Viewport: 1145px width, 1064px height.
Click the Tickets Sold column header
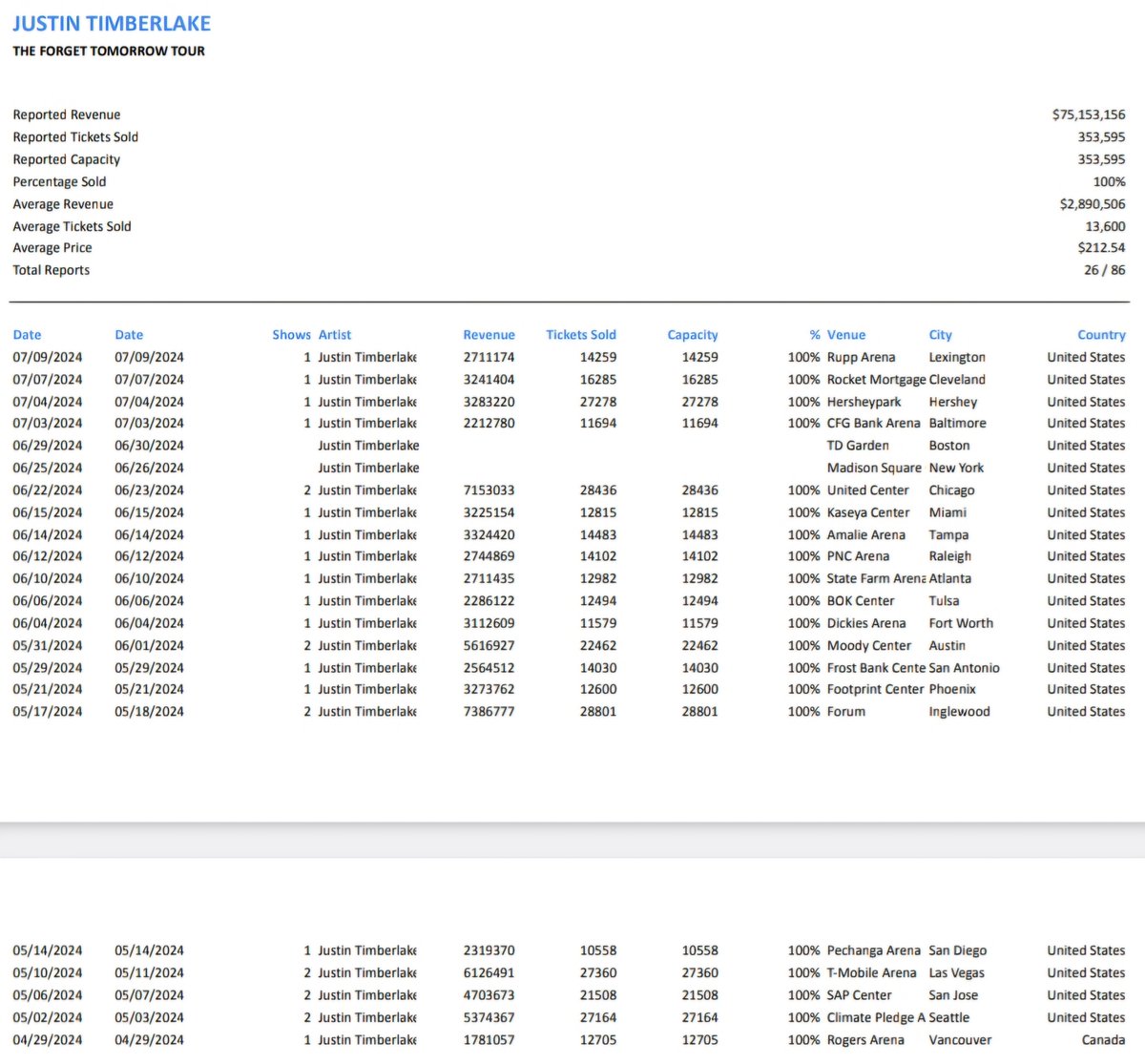[x=581, y=335]
